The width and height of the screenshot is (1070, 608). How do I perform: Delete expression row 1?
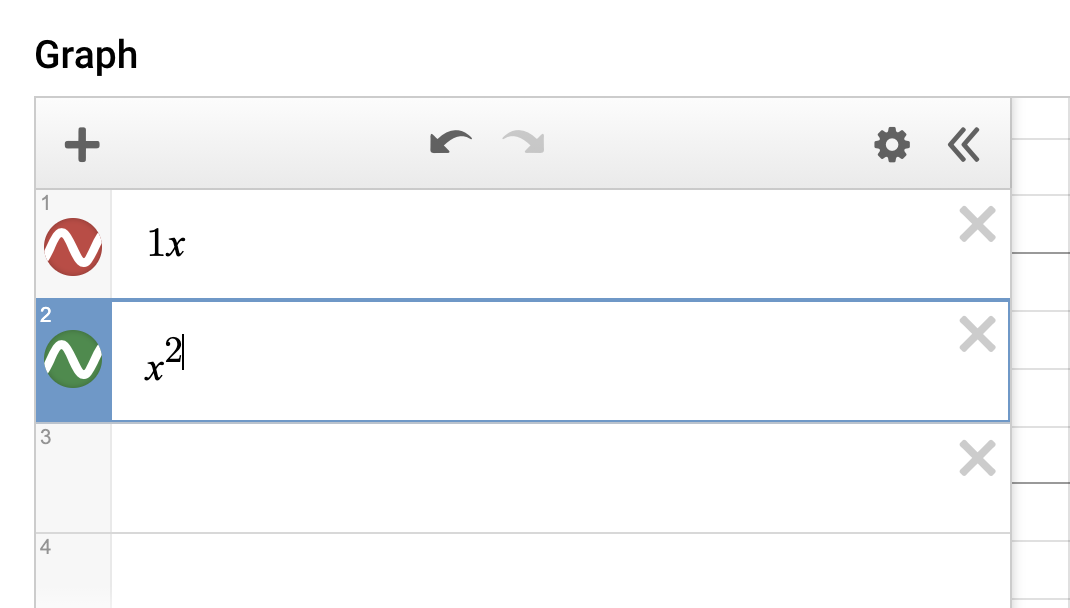(977, 225)
